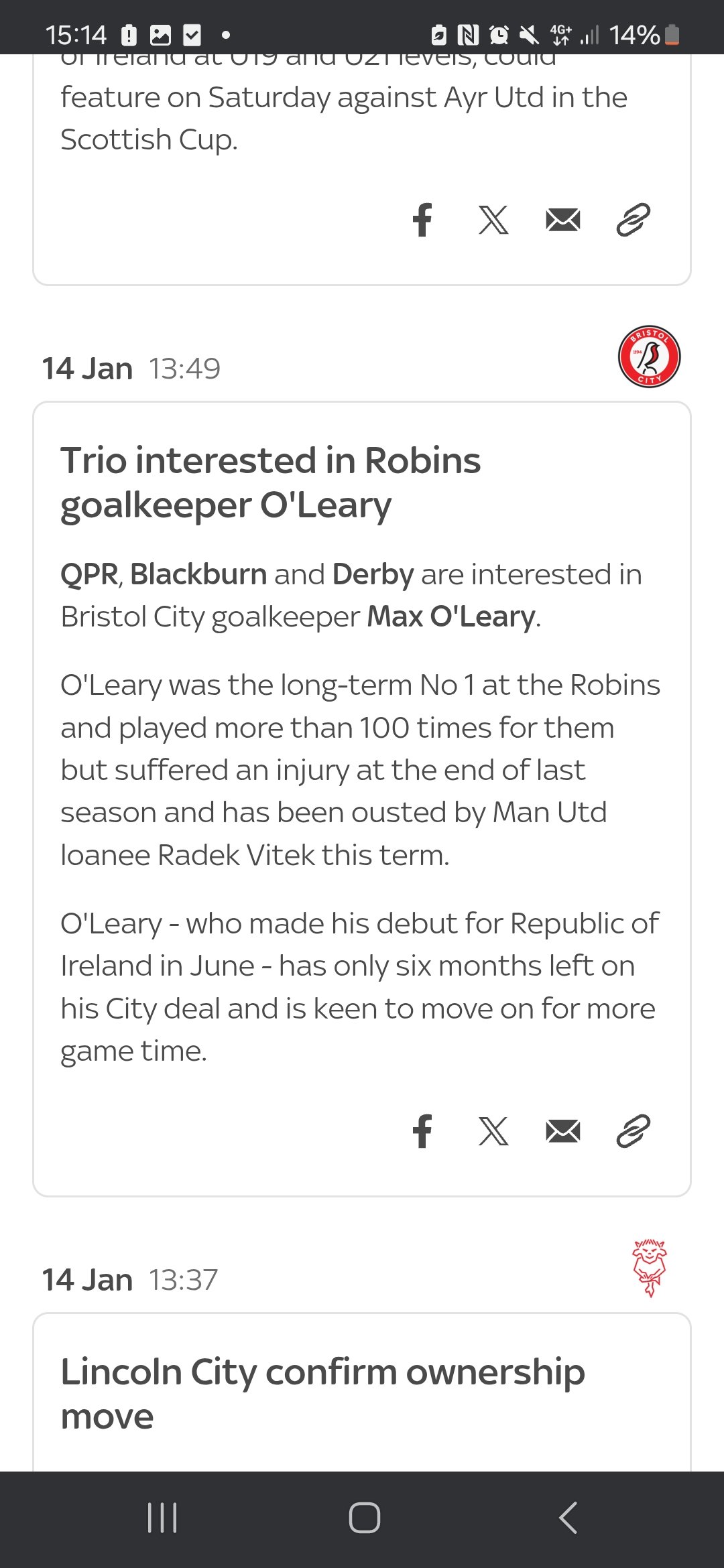Open 'Lincoln City confirm ownership move' headline

[322, 1394]
